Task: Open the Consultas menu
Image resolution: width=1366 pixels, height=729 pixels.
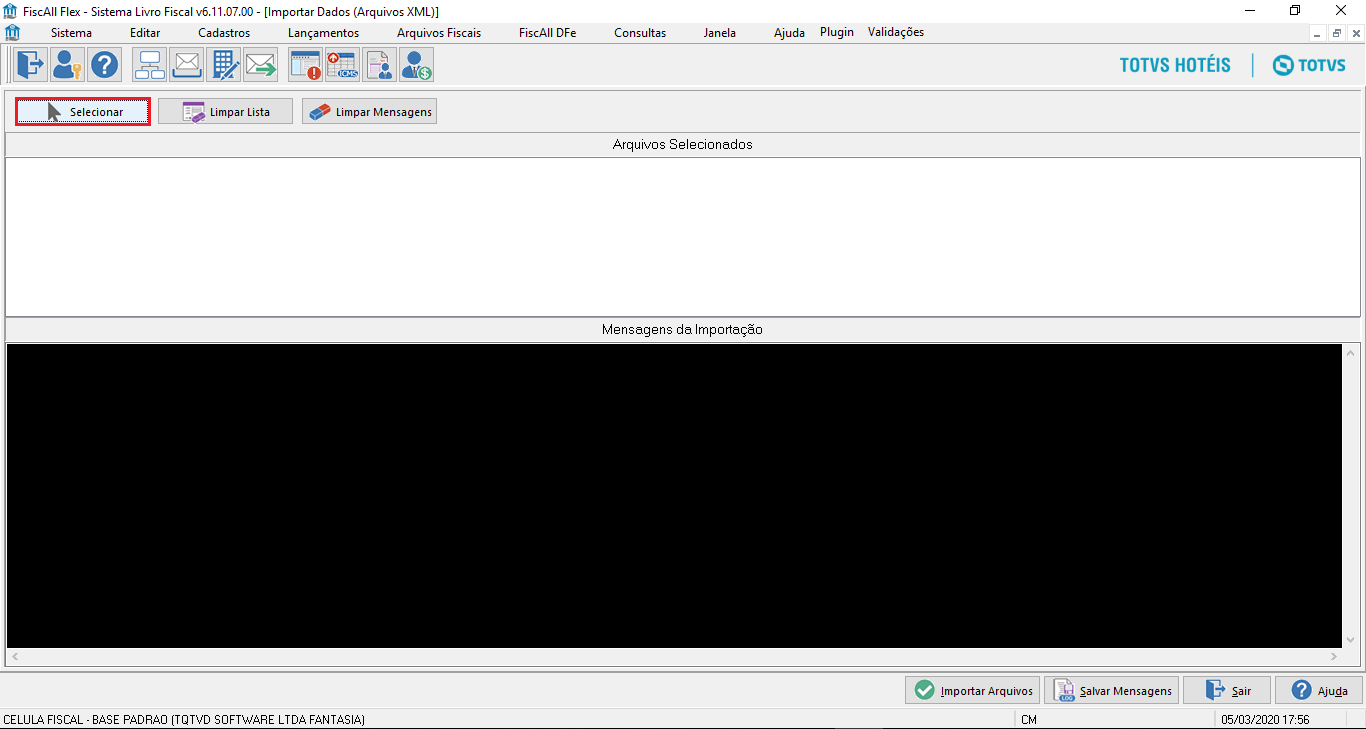Action: tap(639, 32)
